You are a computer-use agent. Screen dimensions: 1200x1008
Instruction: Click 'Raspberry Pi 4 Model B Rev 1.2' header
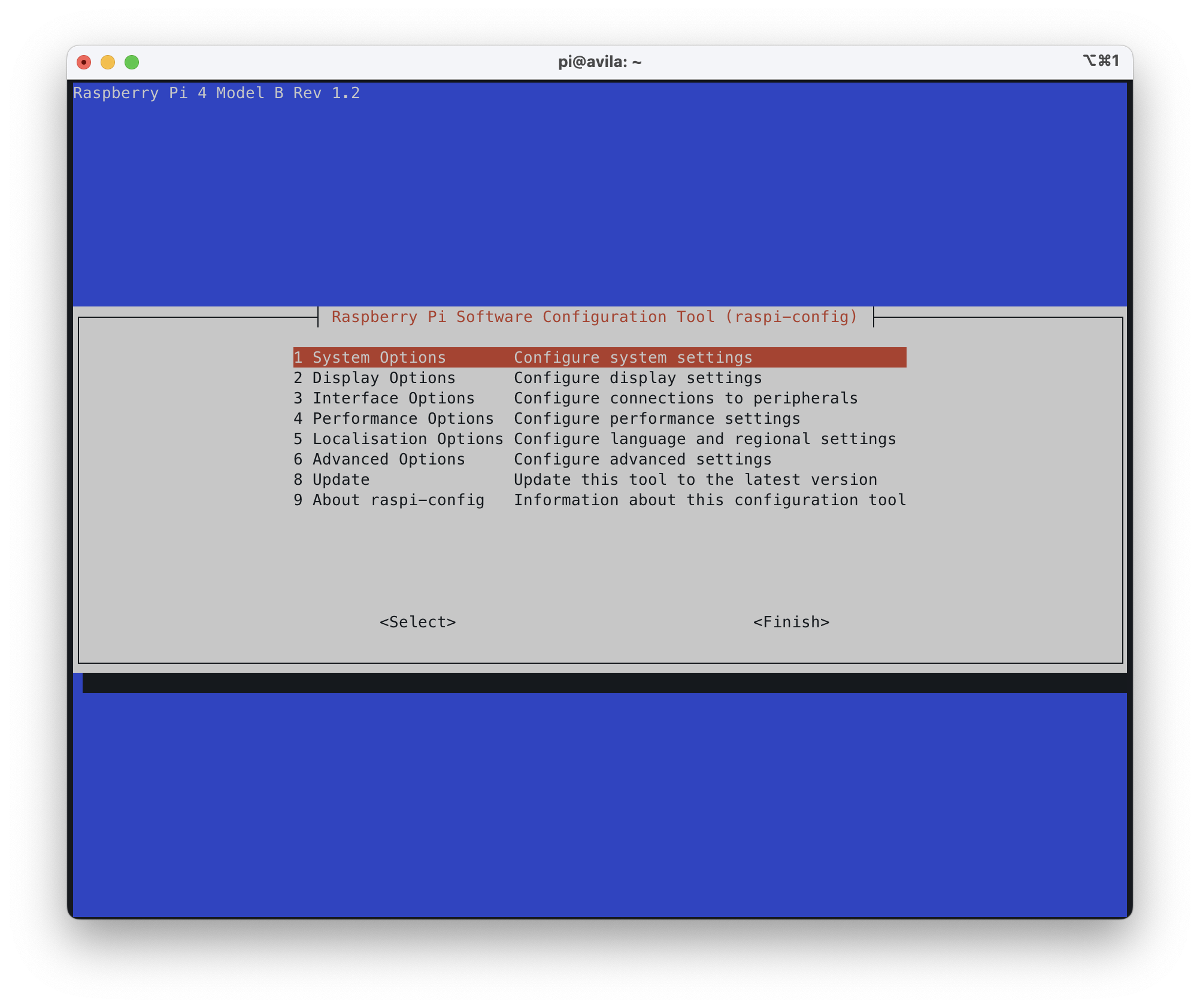pos(216,93)
